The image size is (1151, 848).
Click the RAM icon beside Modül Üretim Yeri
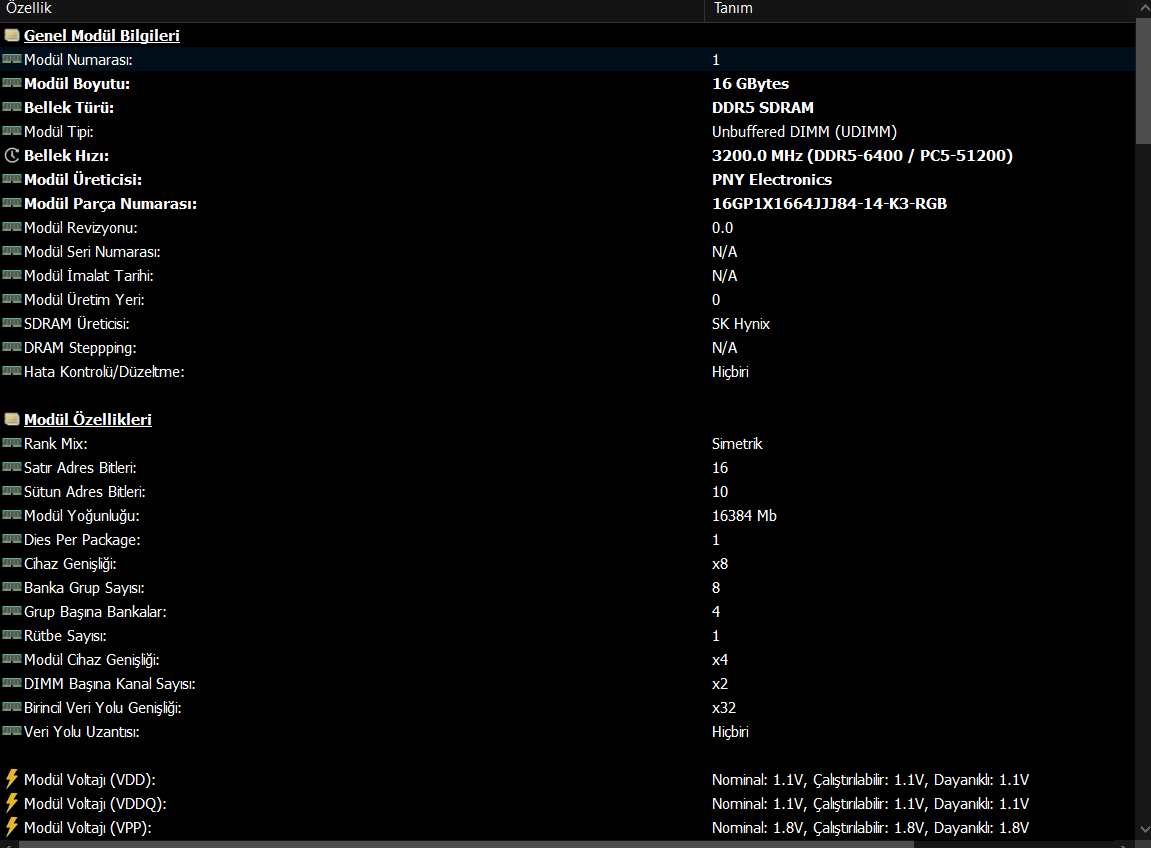(x=12, y=299)
